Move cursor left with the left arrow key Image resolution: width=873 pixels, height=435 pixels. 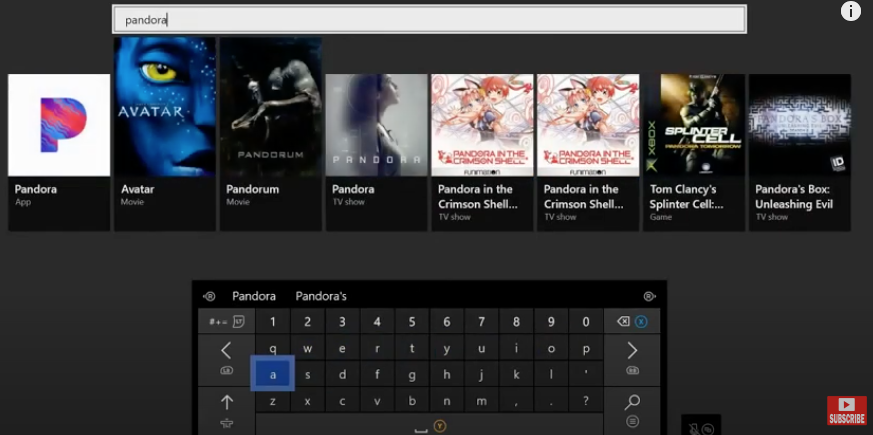[x=226, y=350]
